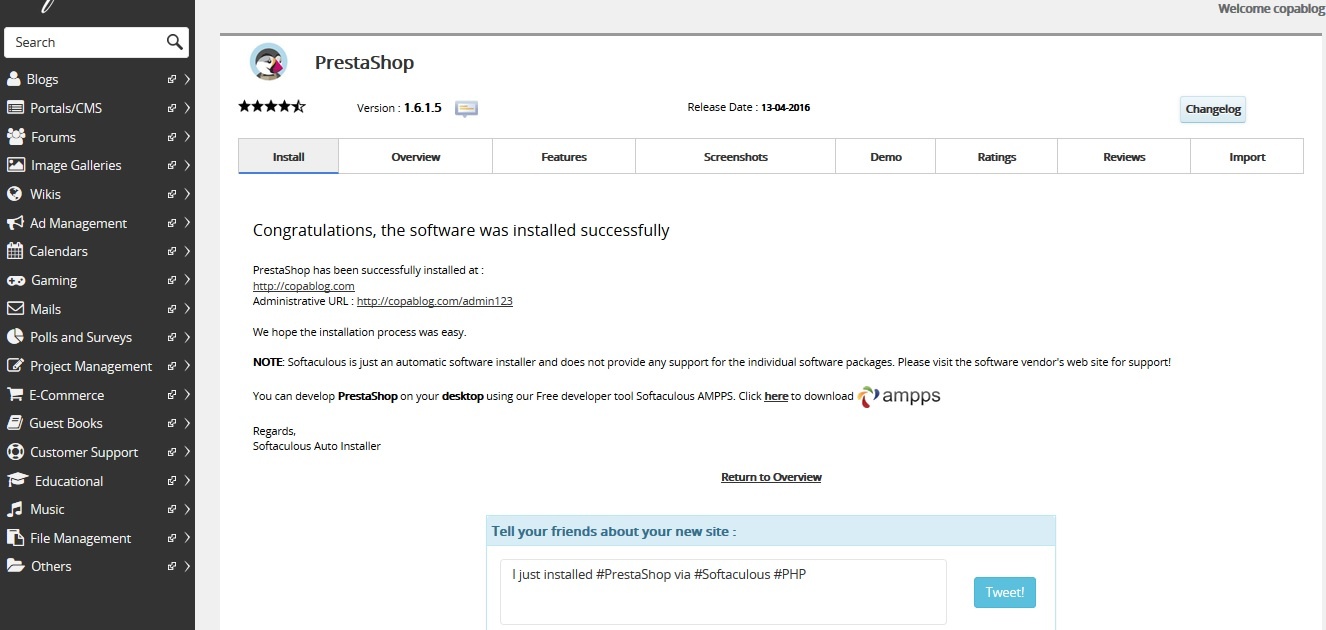Switch to the Features tab
1326x630 pixels.
point(564,157)
